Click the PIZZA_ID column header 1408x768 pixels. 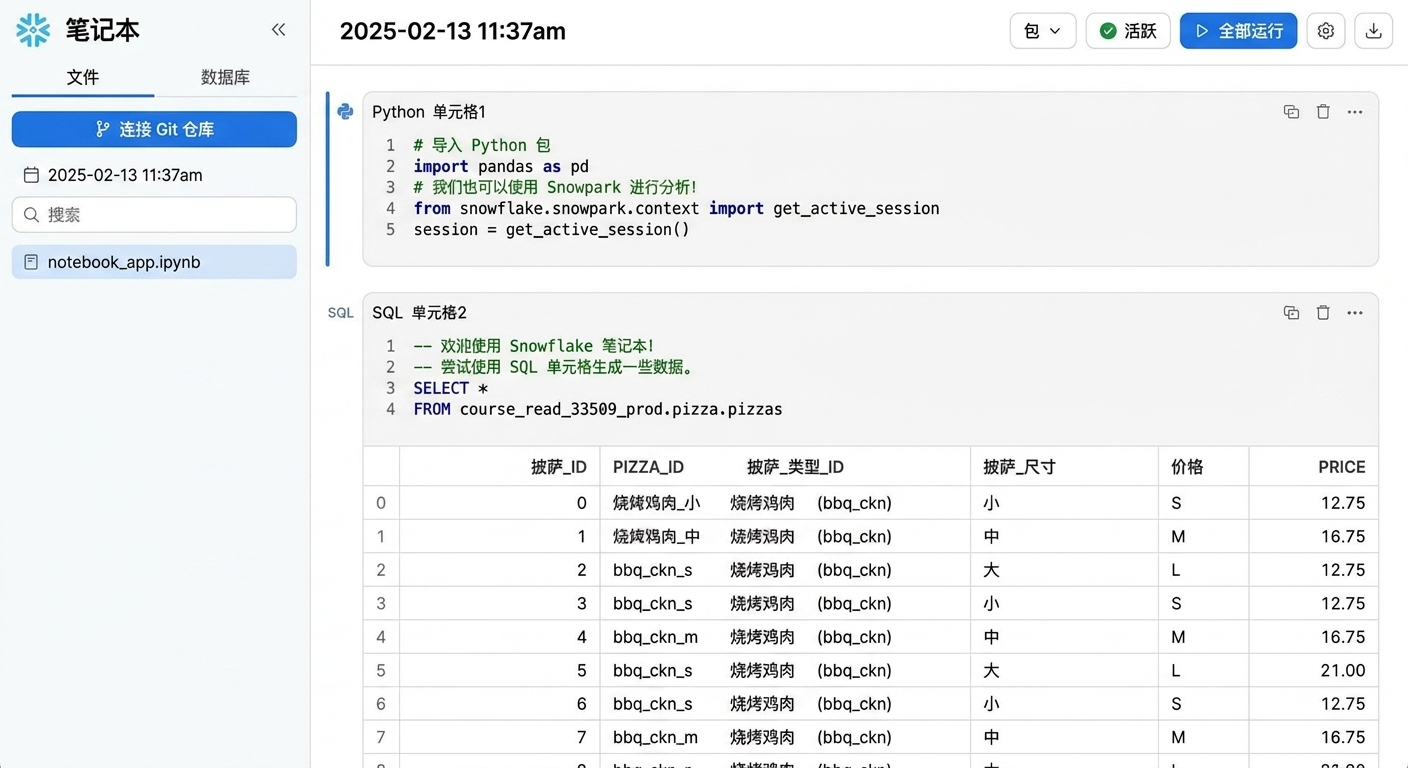point(649,467)
